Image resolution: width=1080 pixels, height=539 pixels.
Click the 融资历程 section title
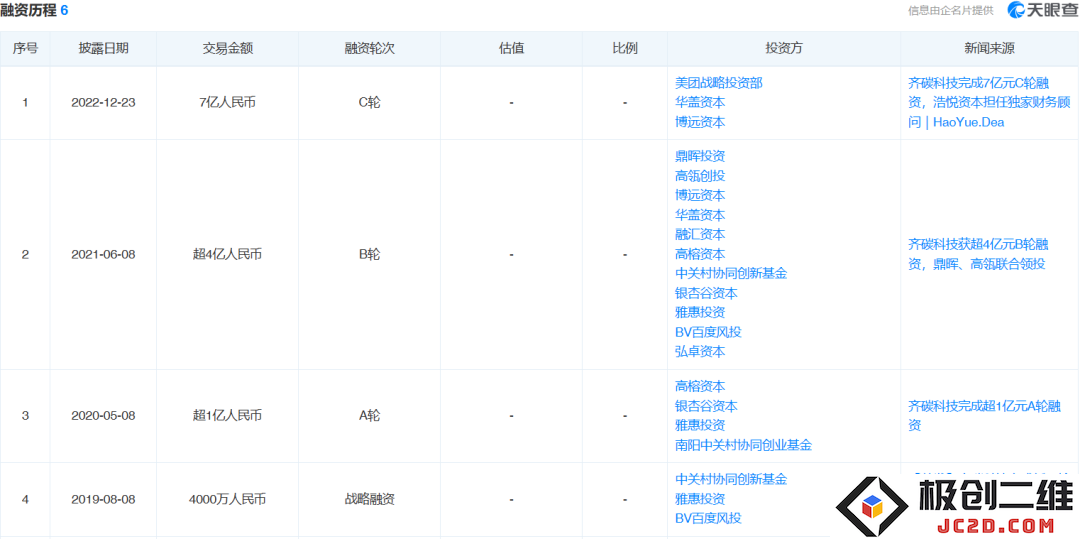pos(28,10)
